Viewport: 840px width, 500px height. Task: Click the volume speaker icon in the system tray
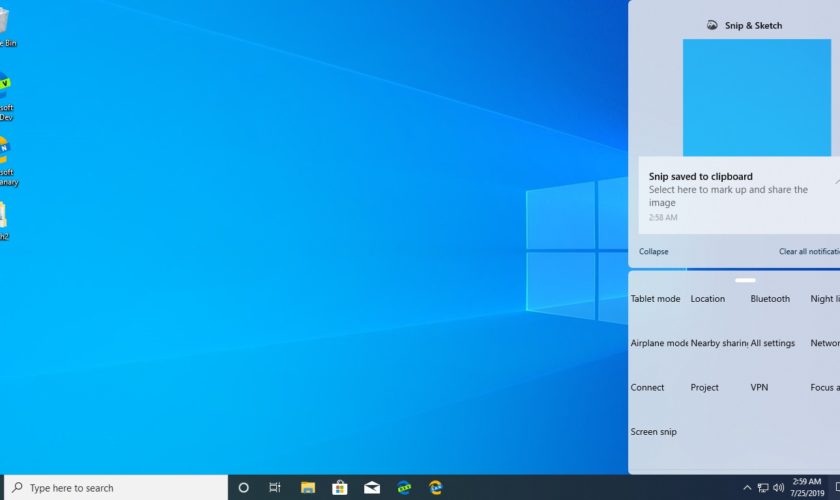(x=778, y=488)
